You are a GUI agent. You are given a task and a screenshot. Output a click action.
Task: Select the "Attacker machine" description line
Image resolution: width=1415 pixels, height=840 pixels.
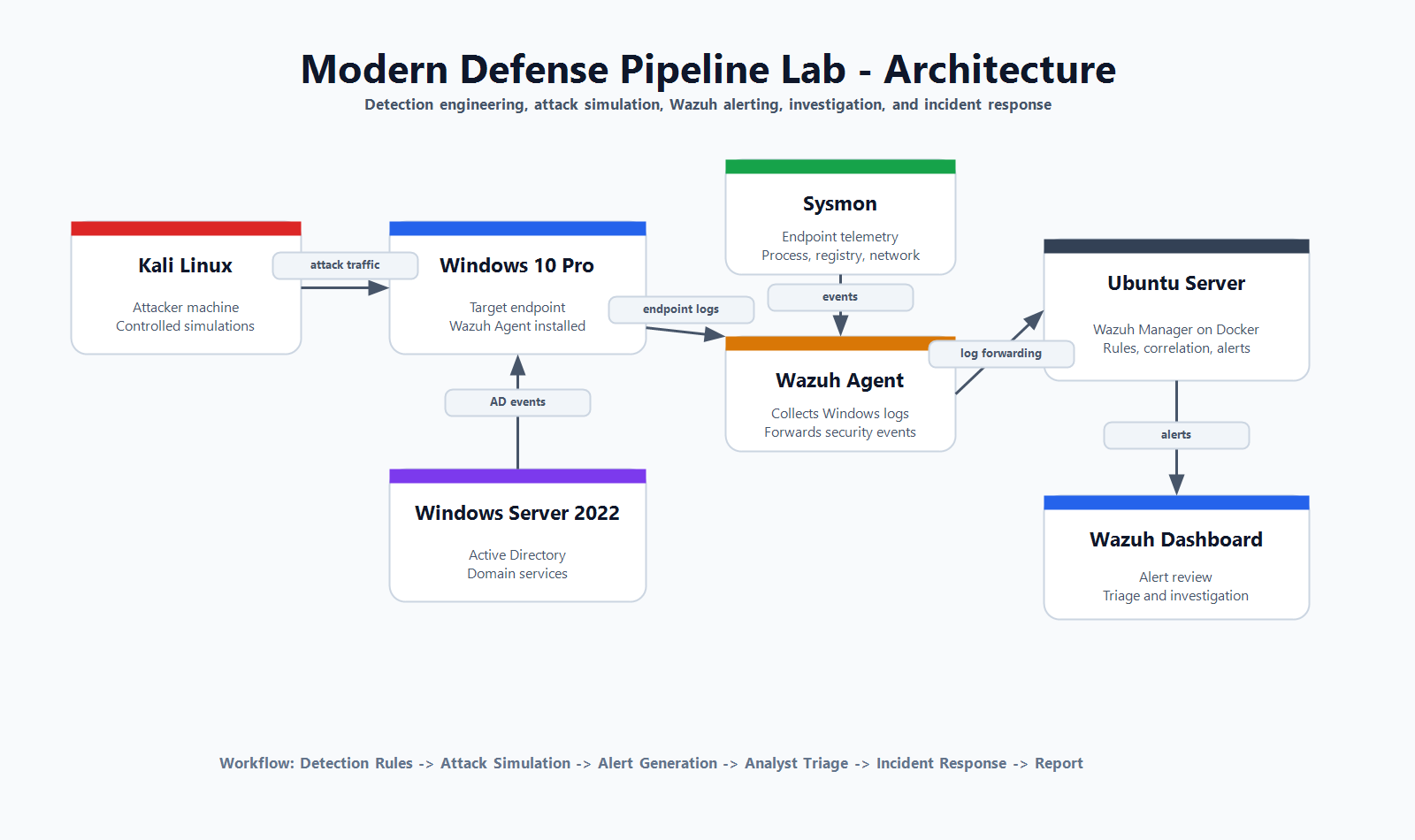(186, 308)
